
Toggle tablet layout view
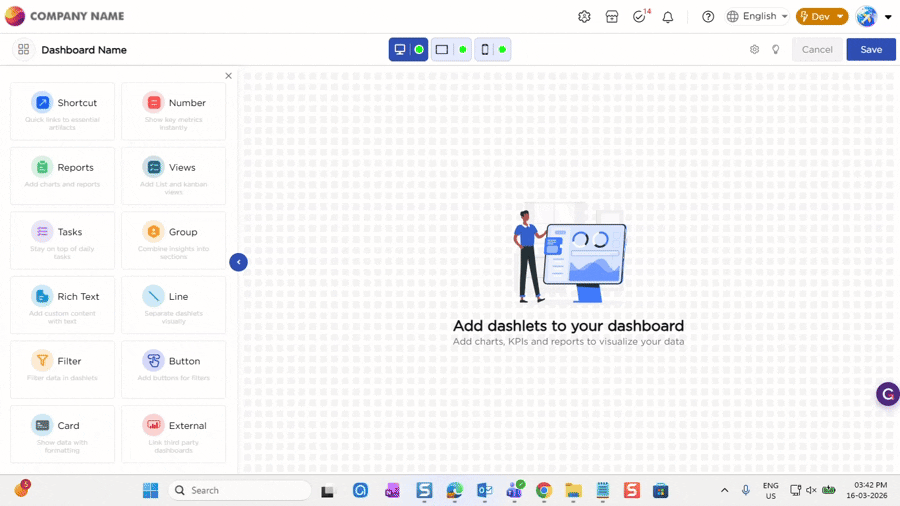(442, 50)
